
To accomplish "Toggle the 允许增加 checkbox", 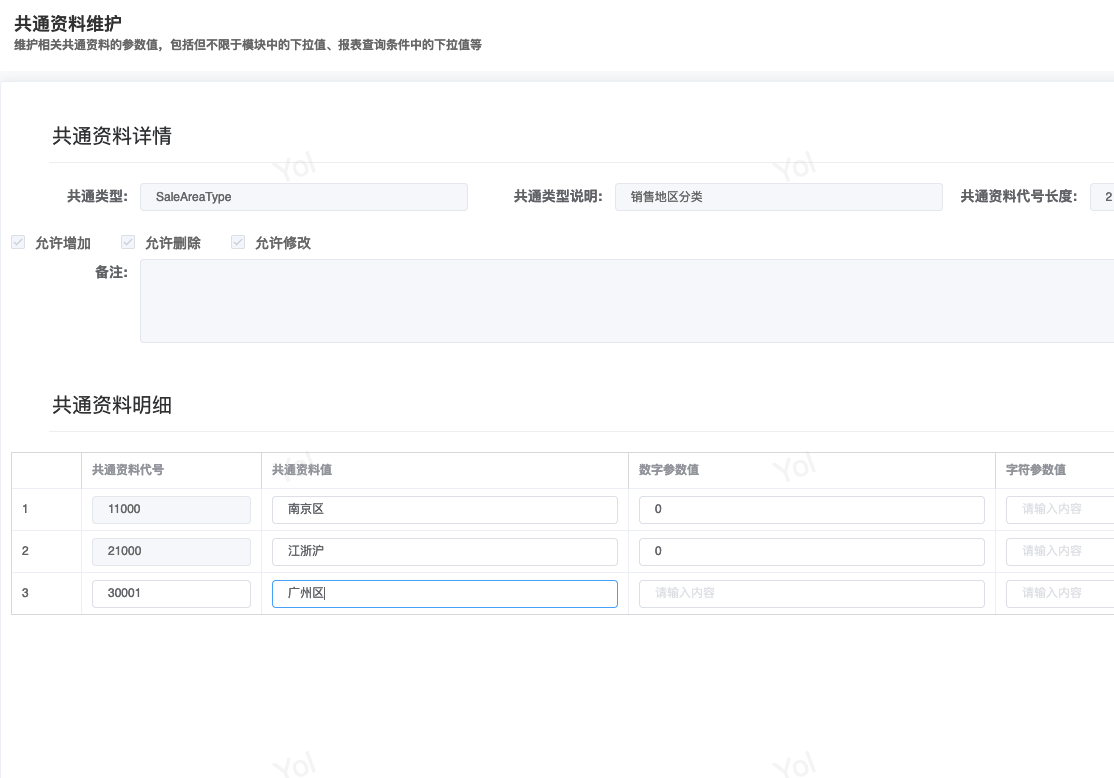I will [x=18, y=242].
